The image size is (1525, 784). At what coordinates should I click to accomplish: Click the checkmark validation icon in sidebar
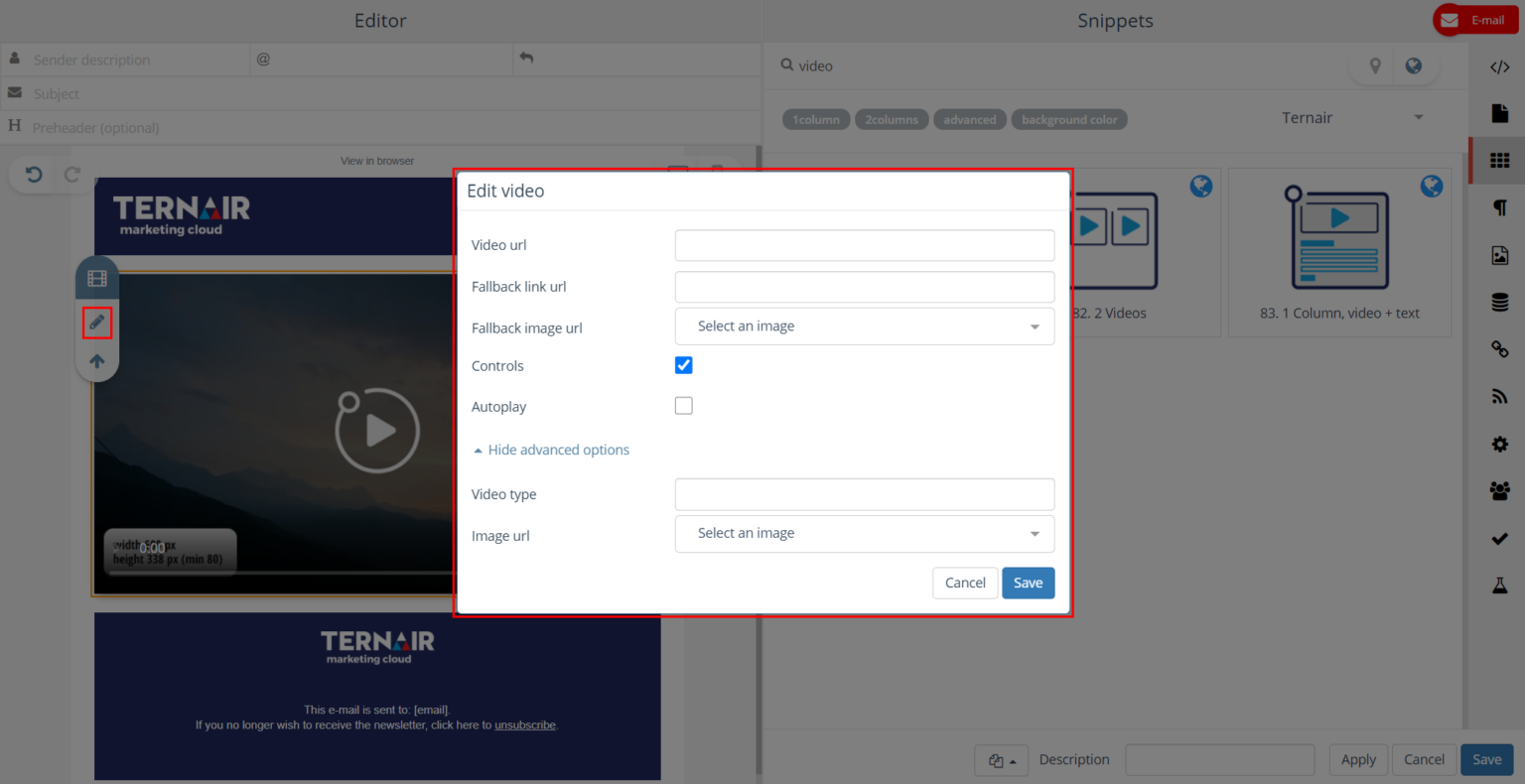click(x=1499, y=538)
